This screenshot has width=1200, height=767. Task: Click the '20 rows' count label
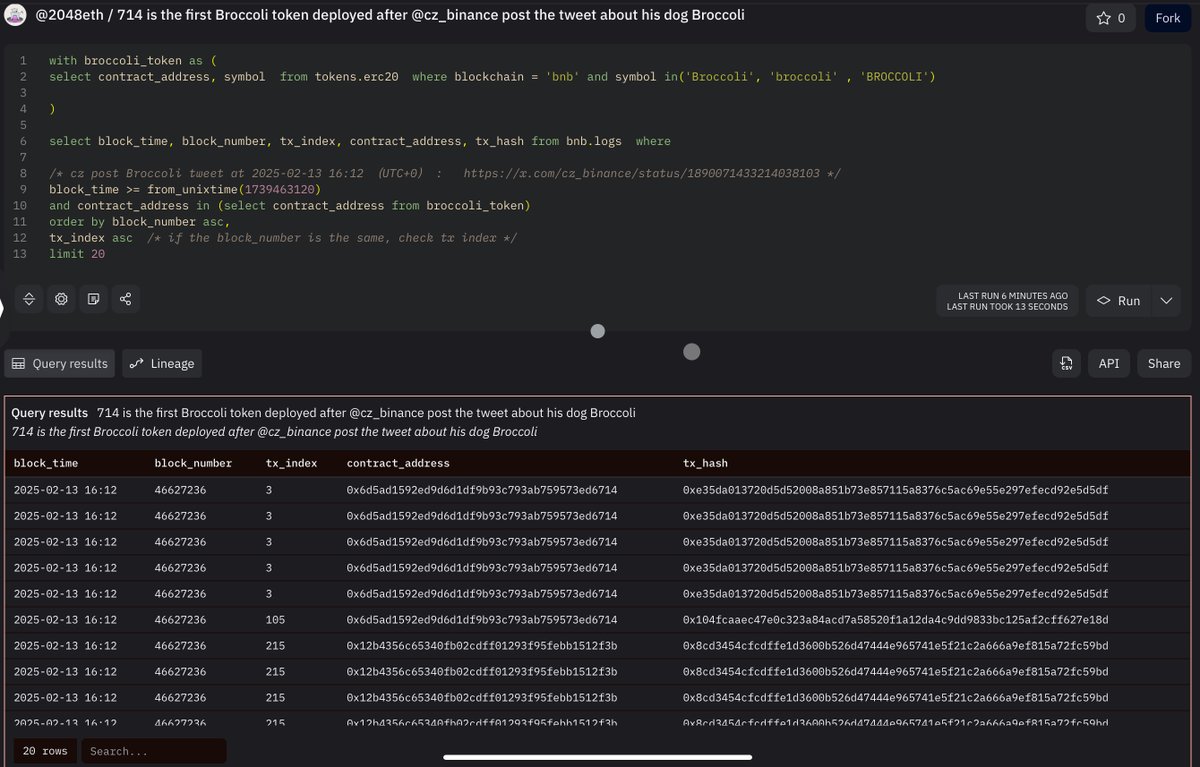coord(45,751)
